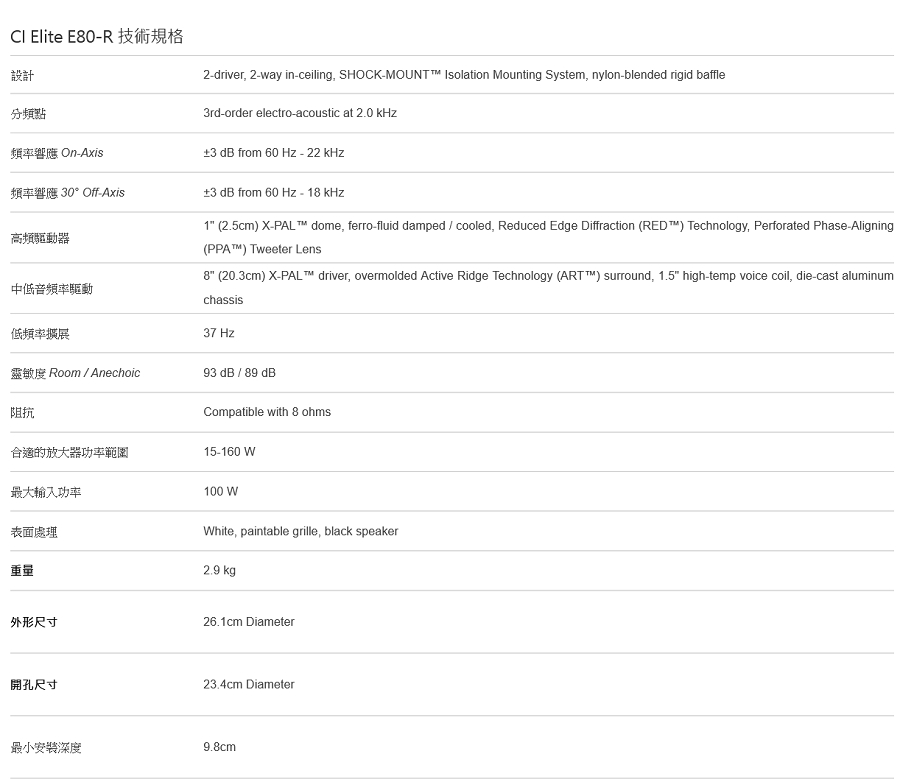Click the 37 Hz low-frequency value
Screen dimensions: 900x779
(x=219, y=333)
